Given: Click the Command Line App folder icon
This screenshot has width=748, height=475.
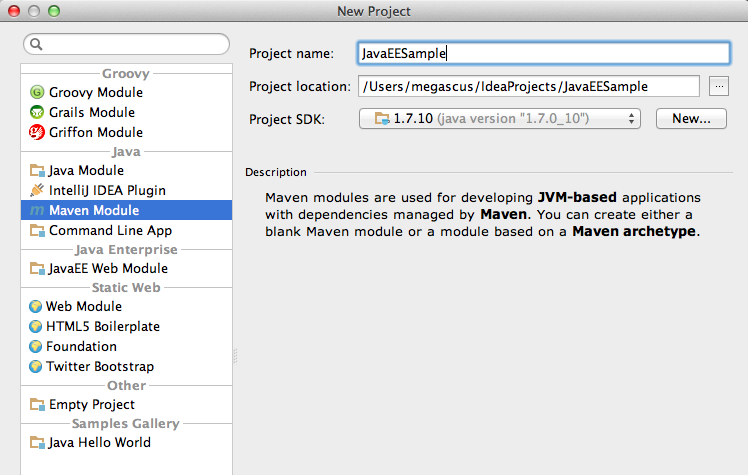Looking at the screenshot, I should pyautogui.click(x=37, y=230).
